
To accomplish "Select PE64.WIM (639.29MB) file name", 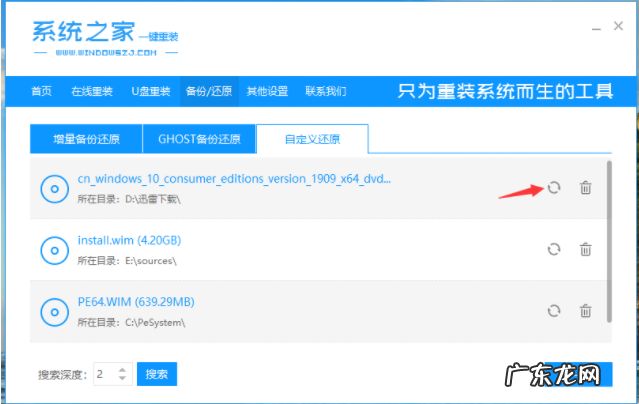I will pos(136,302).
